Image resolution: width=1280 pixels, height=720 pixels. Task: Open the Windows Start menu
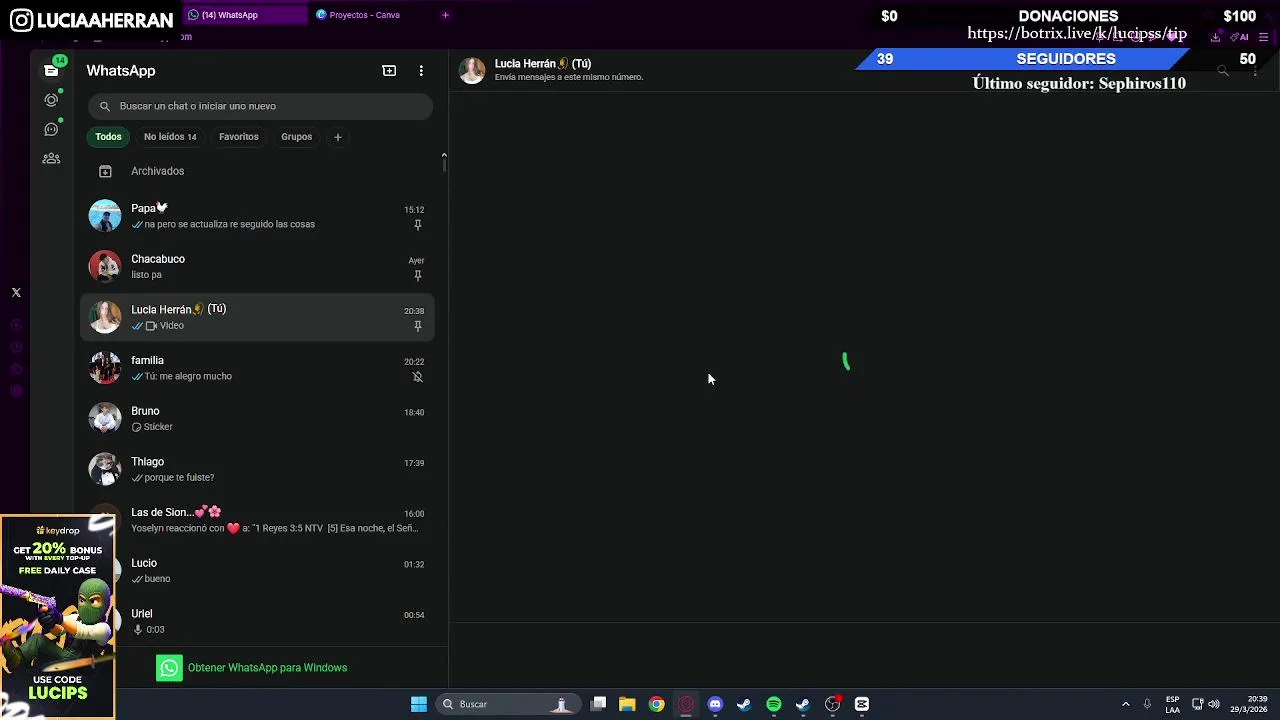point(419,704)
